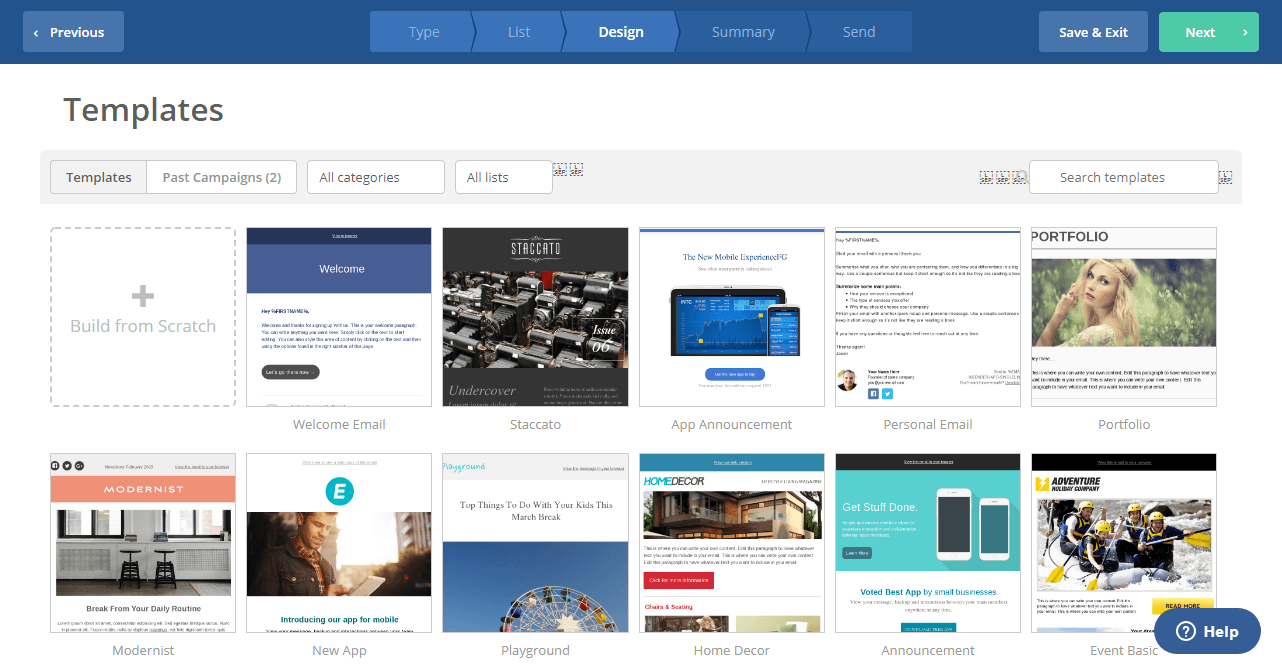Viewport: 1282px width, 664px height.
Task: Click the "Welcome Email" caption
Action: (x=339, y=424)
